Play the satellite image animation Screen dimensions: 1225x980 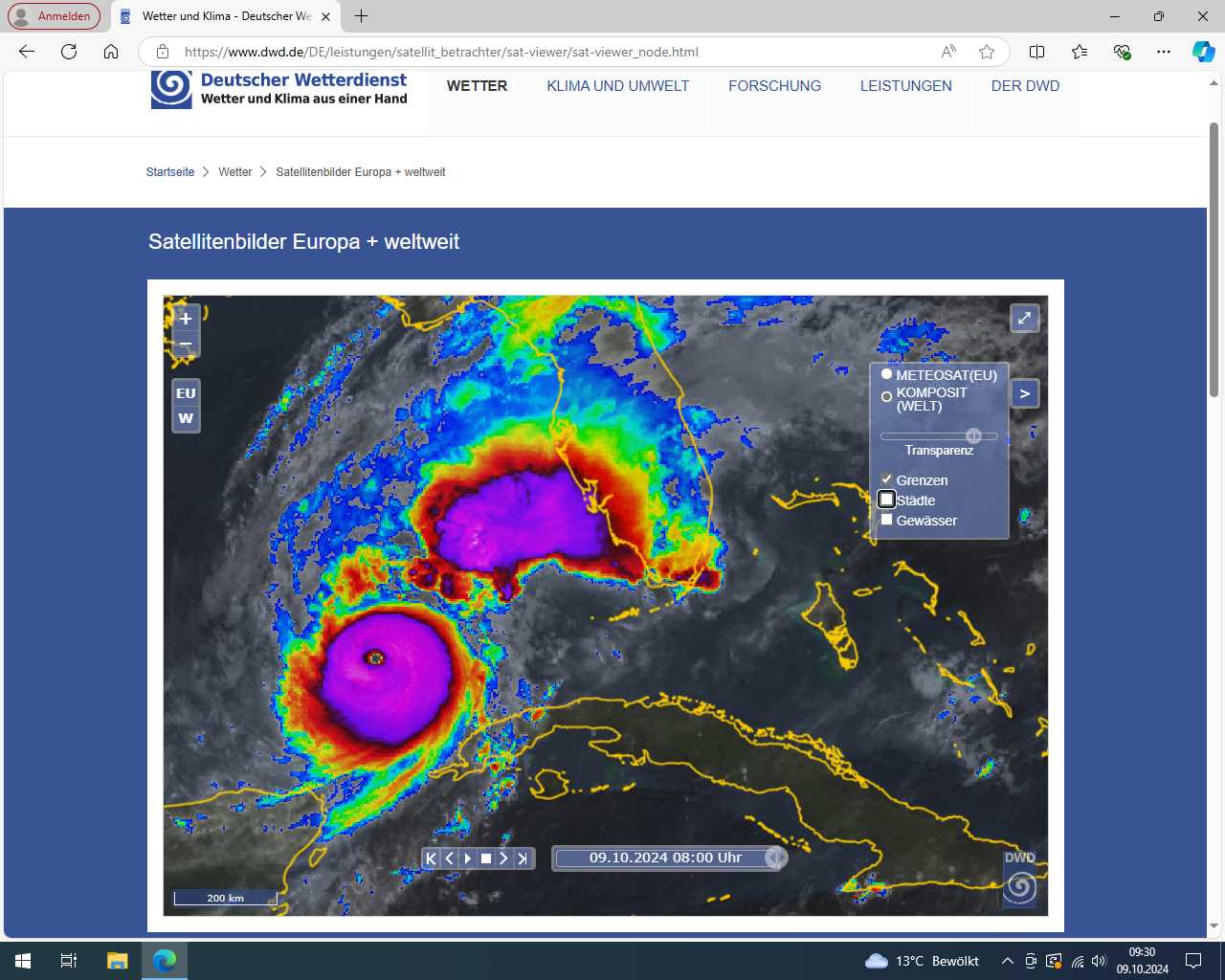coord(467,858)
